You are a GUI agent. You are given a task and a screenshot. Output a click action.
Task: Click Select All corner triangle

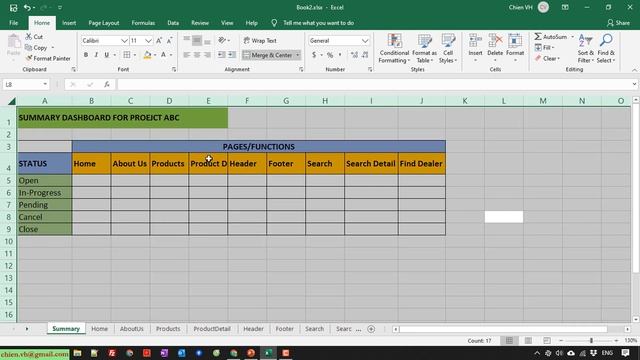(x=12, y=101)
